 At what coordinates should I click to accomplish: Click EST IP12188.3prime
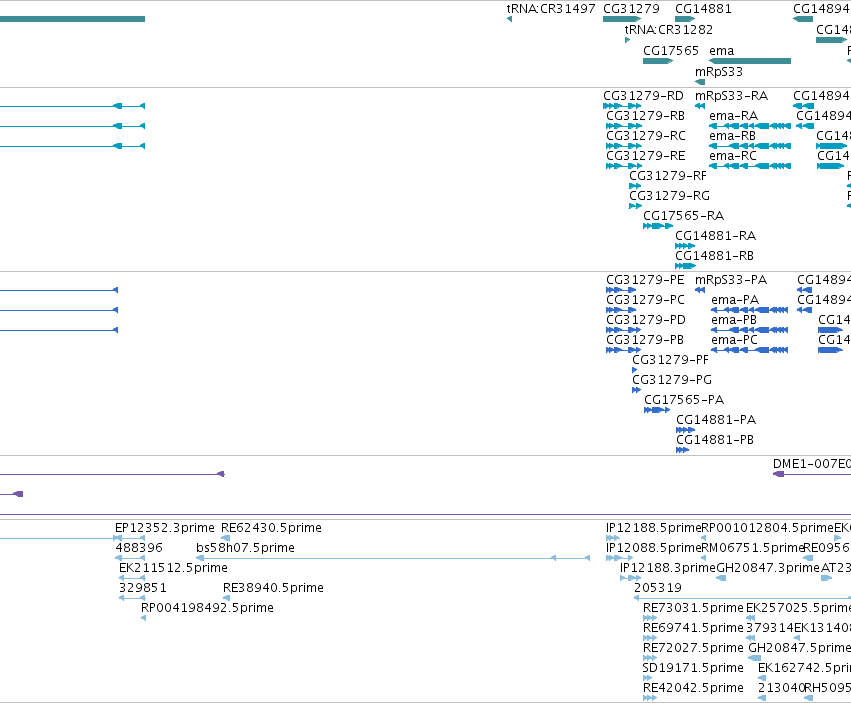pyautogui.click(x=668, y=568)
